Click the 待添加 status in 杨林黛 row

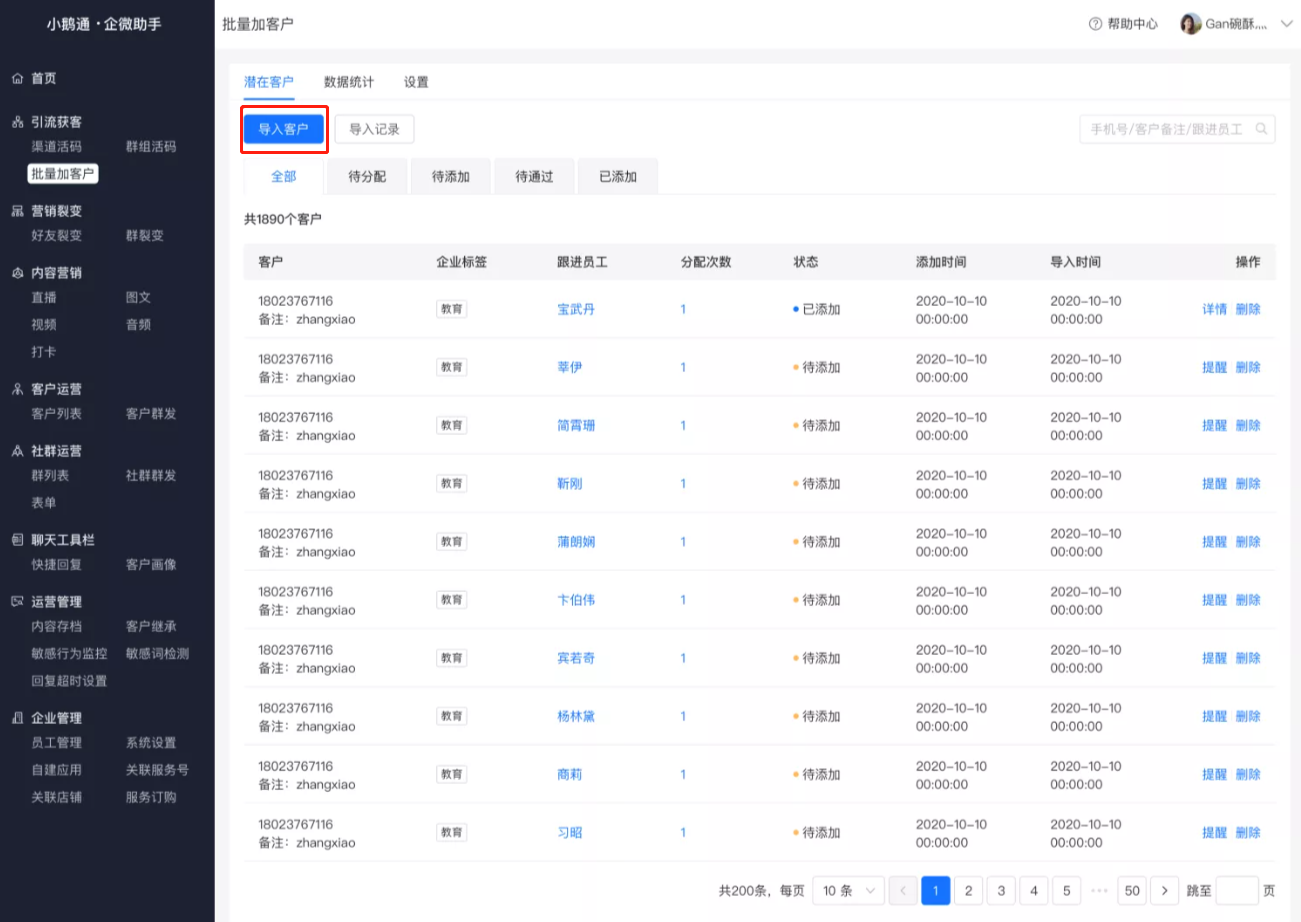coord(817,717)
